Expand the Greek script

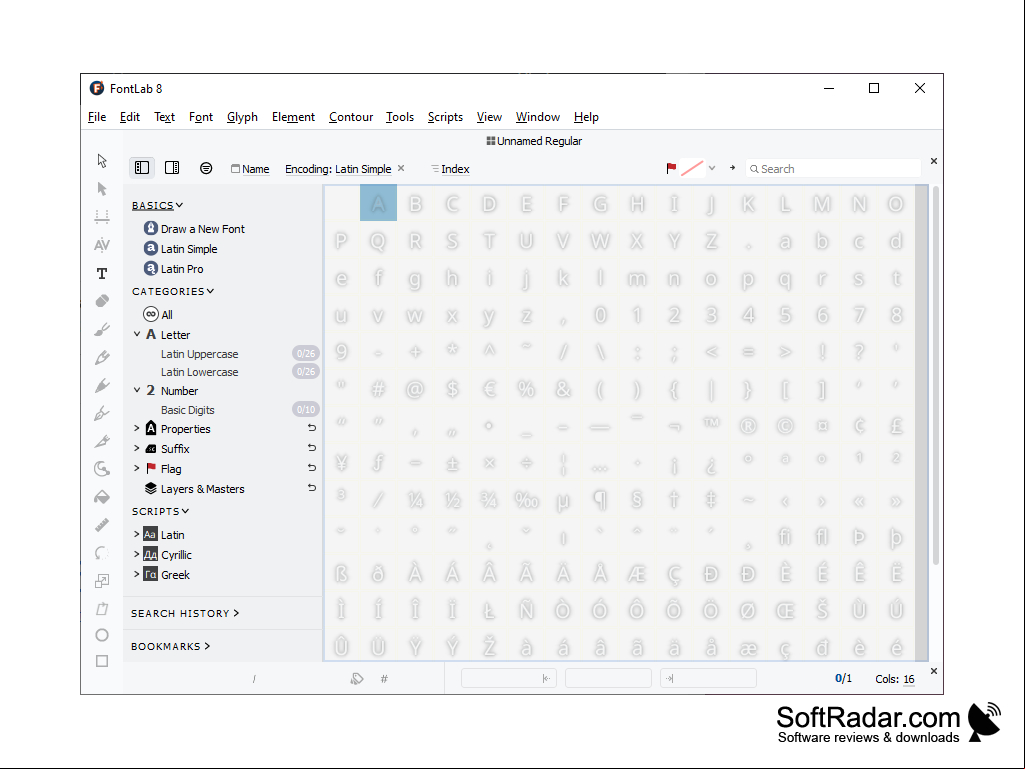click(x=137, y=574)
